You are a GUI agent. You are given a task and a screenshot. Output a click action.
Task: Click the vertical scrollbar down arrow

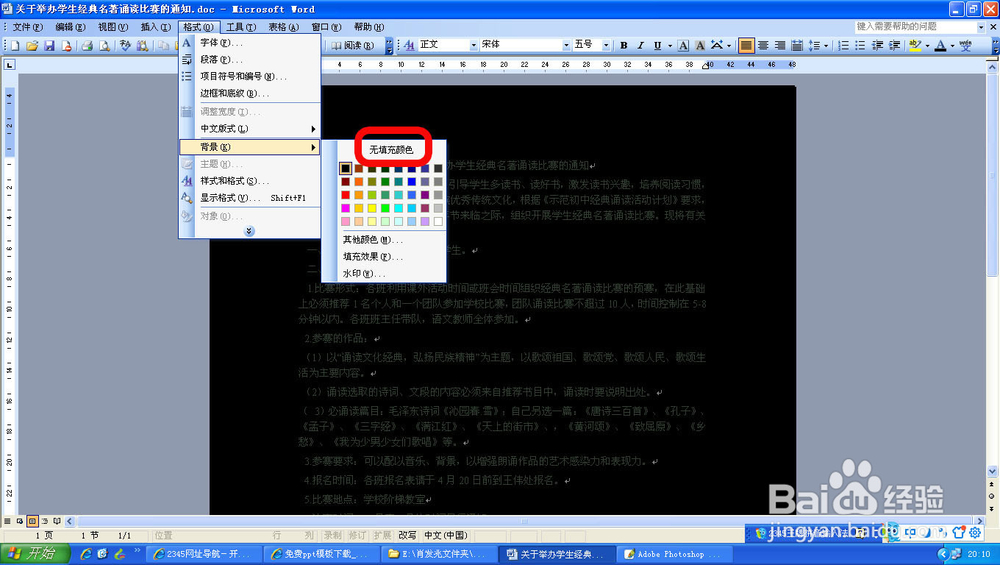[992, 471]
